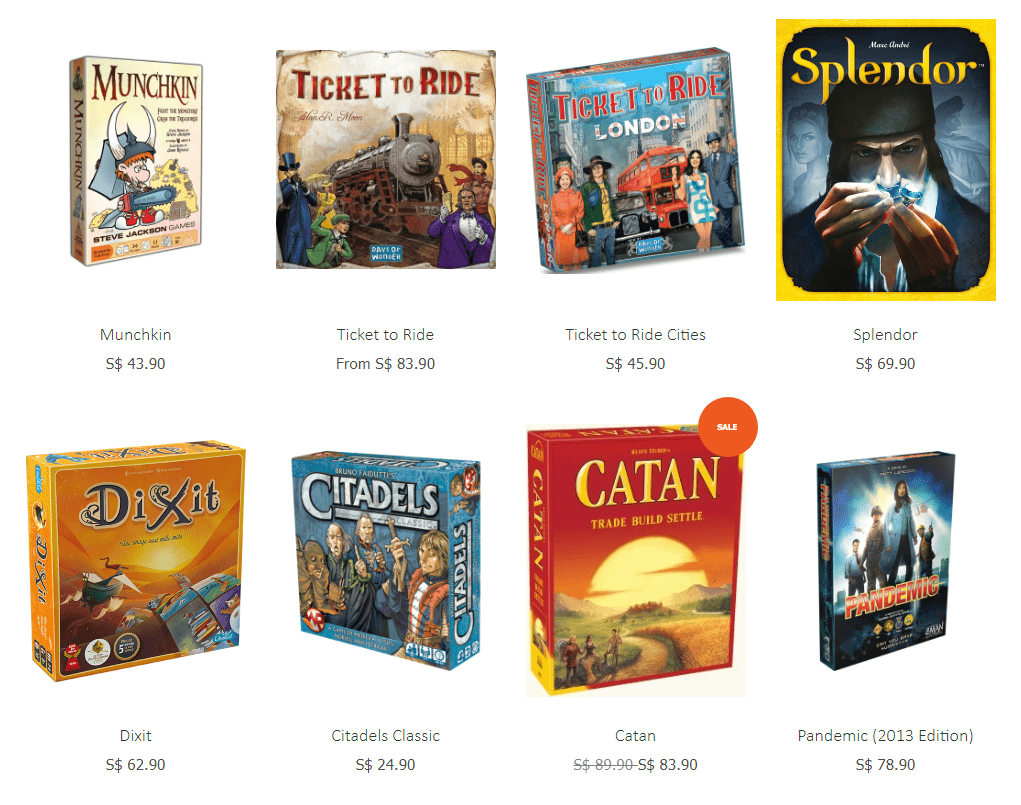The width and height of the screenshot is (1021, 805).
Task: Open the Ticket to Ride Cities title
Action: point(636,335)
